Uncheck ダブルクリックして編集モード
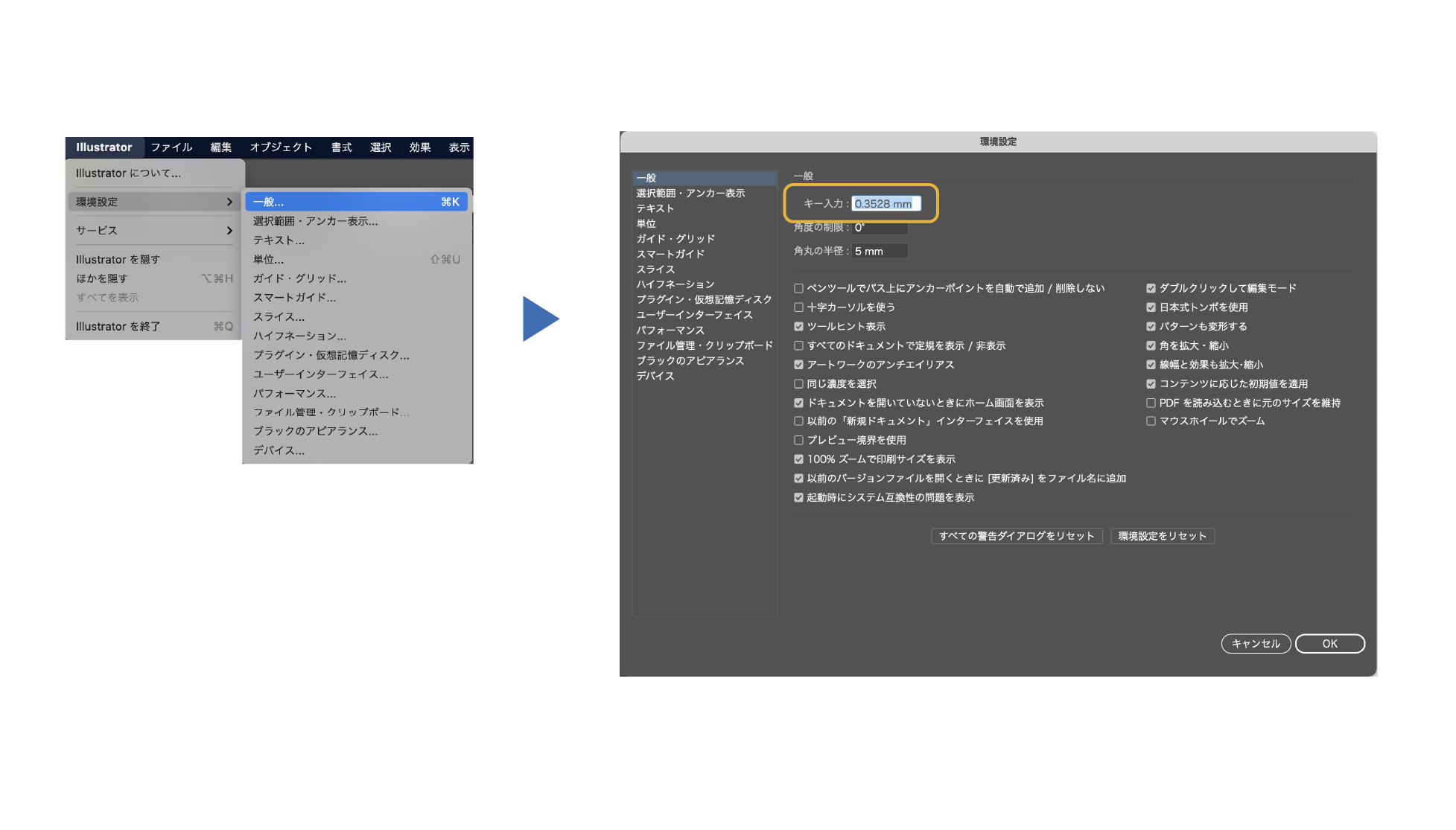Image resolution: width=1456 pixels, height=830 pixels. point(1151,288)
